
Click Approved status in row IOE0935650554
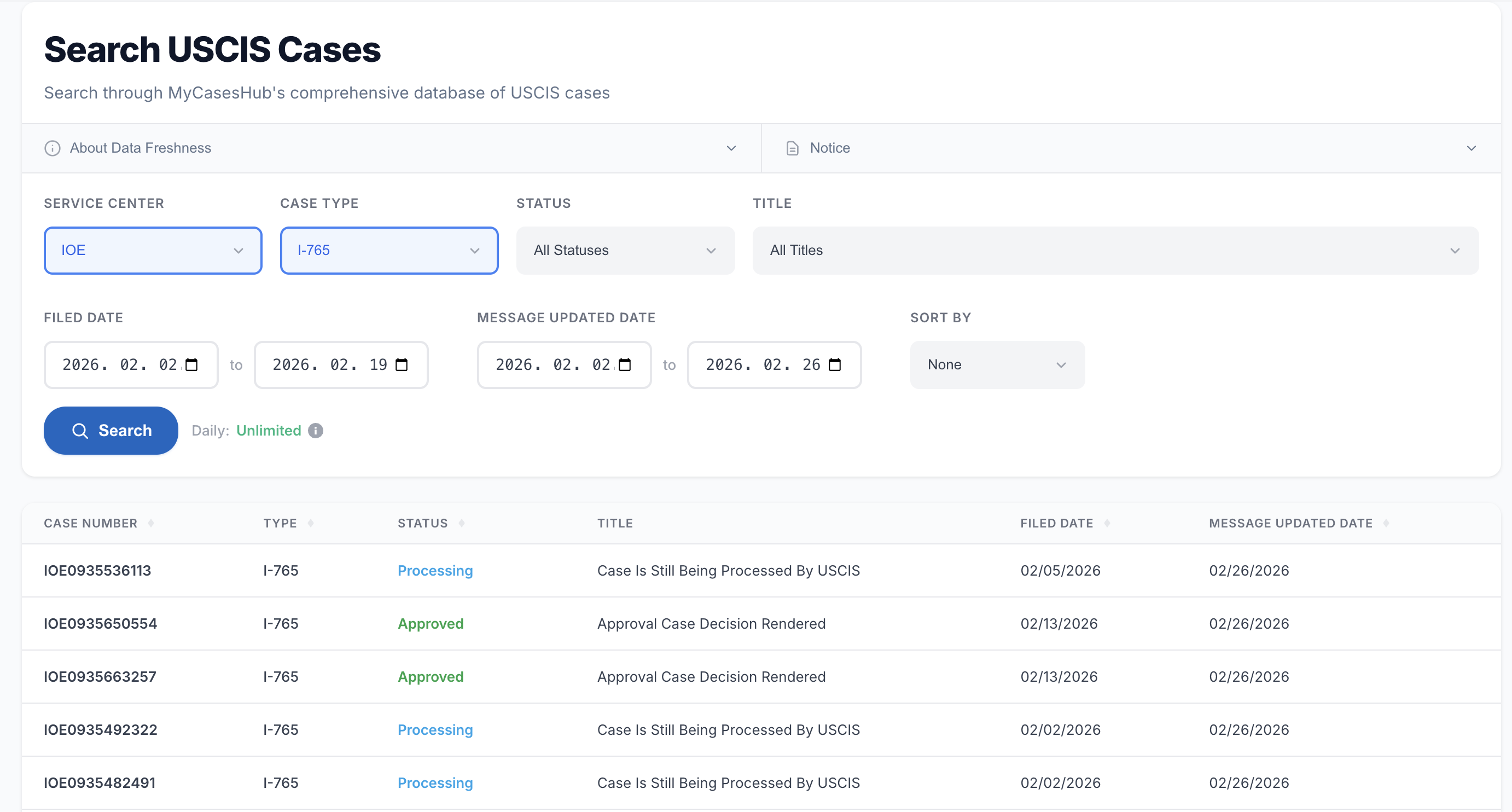[430, 624]
